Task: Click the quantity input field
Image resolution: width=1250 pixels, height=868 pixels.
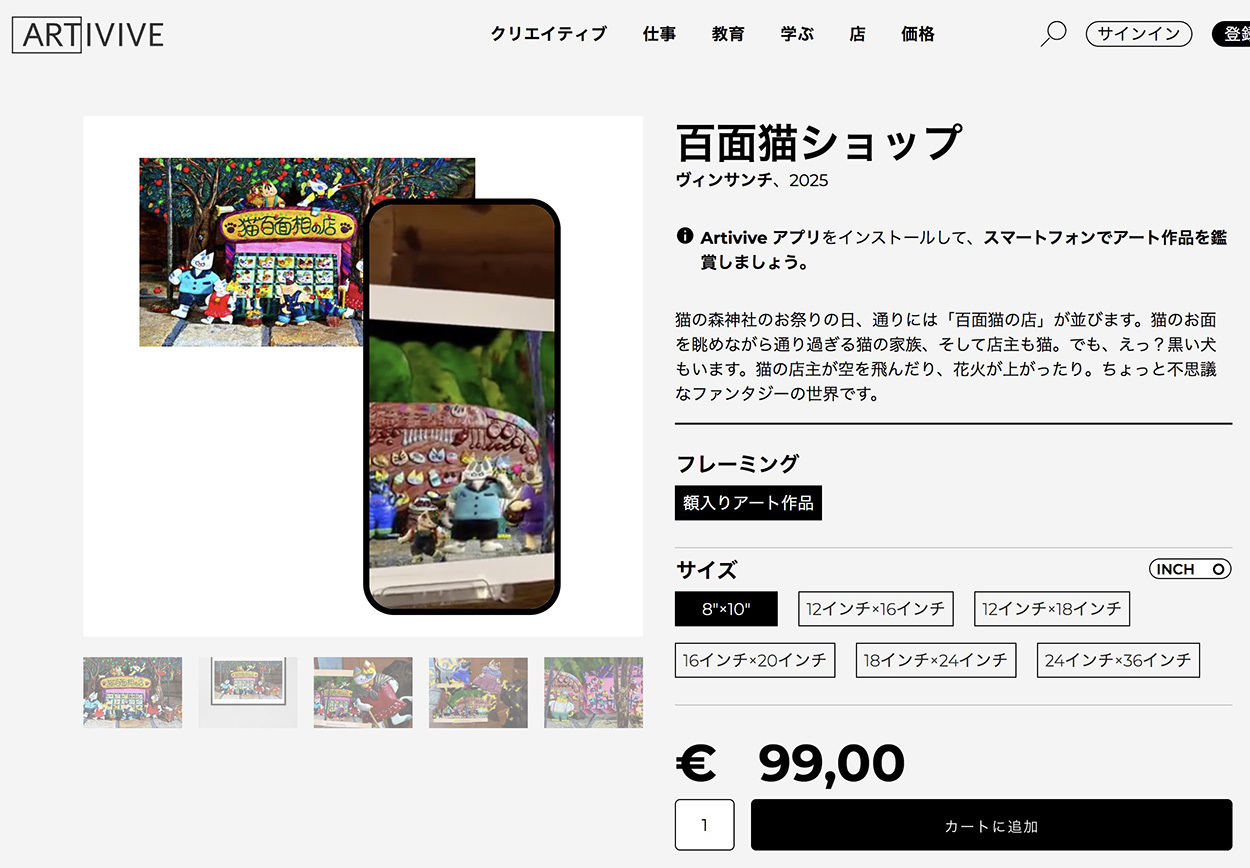Action: [705, 825]
